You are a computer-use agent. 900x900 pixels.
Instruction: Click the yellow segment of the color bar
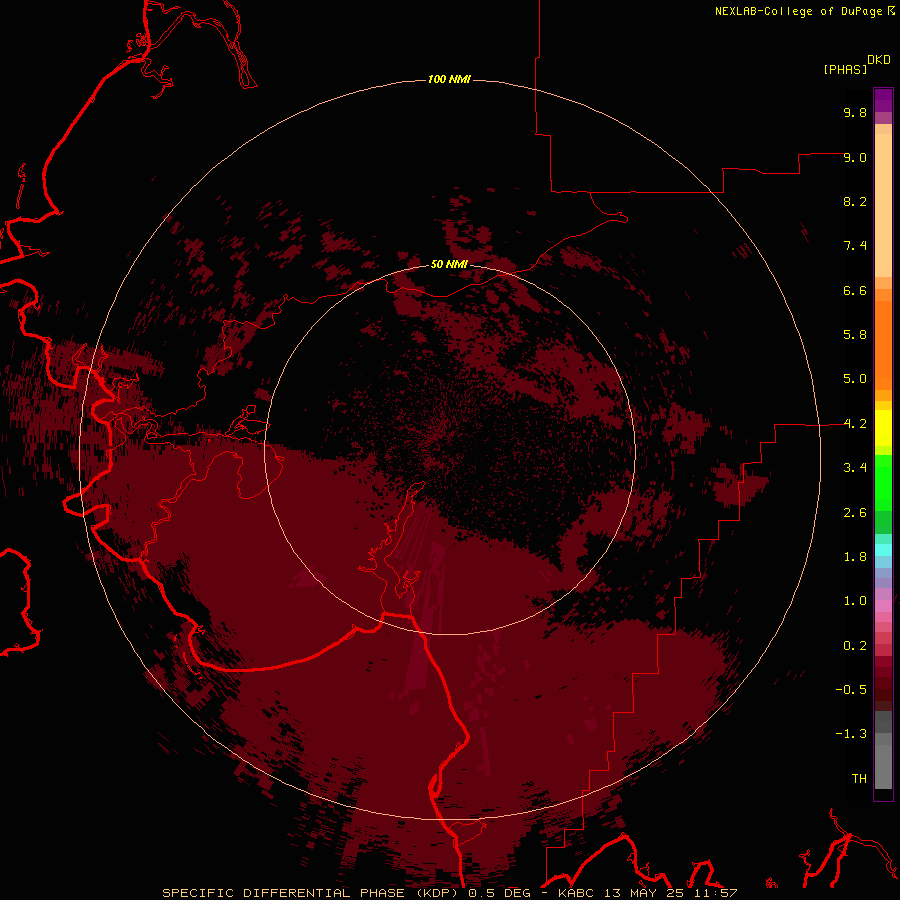point(883,428)
